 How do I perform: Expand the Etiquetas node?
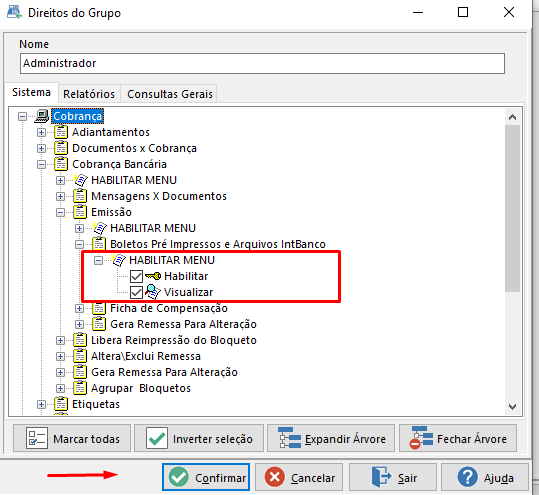point(41,404)
